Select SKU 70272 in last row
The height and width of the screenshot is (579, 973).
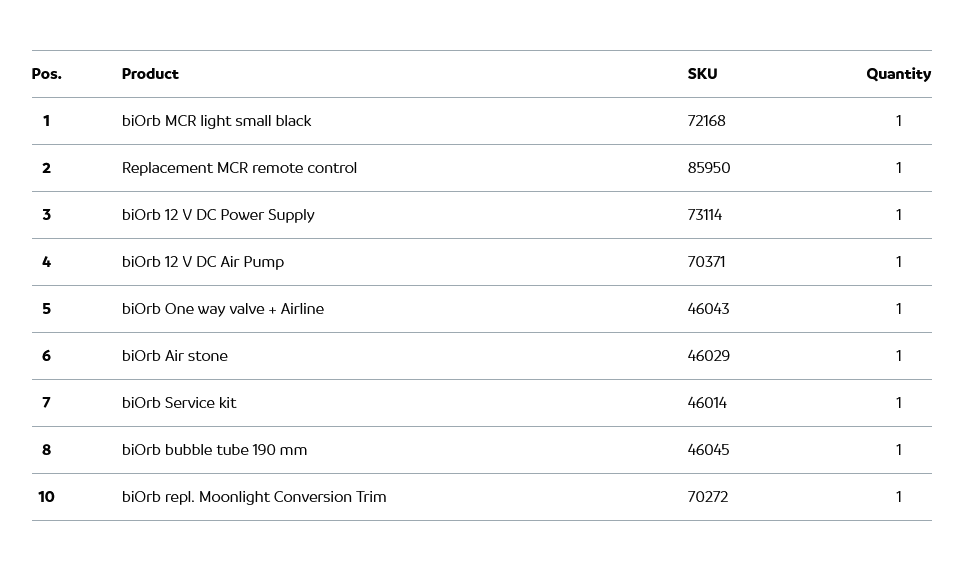tap(707, 497)
